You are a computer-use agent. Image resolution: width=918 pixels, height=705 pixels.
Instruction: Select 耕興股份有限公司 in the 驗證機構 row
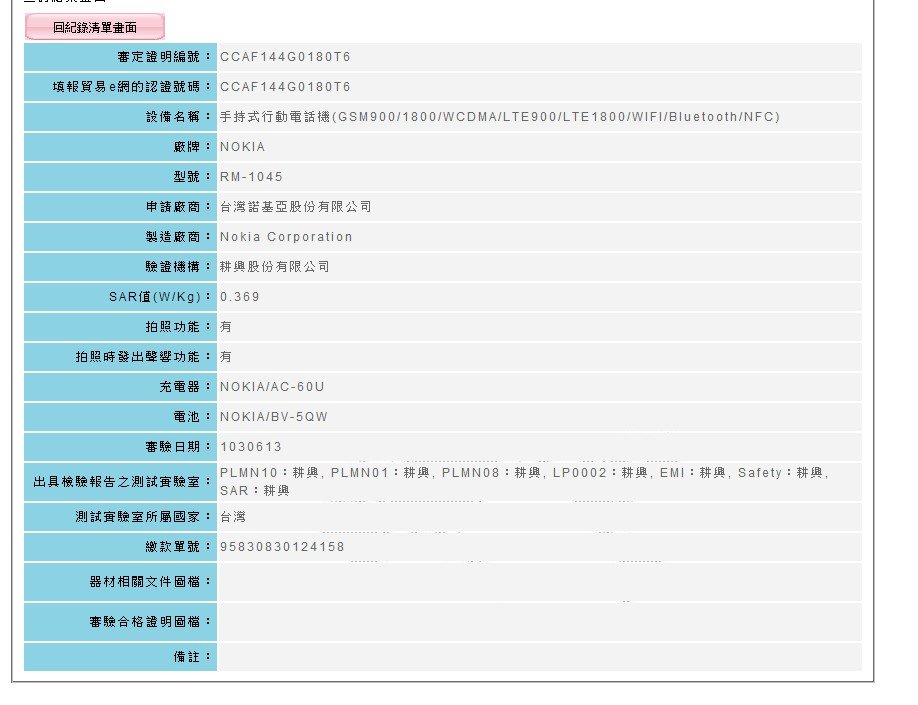[275, 266]
